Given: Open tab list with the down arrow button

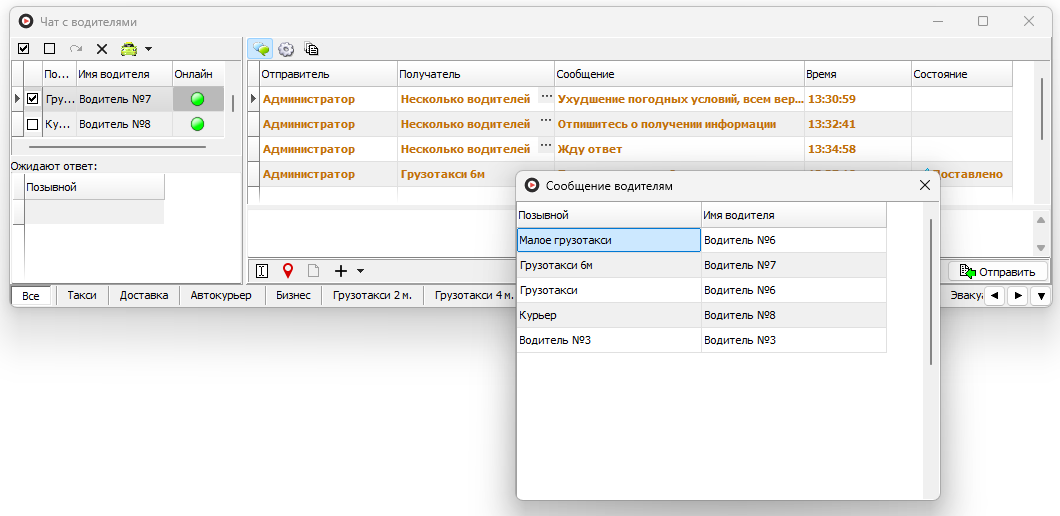Looking at the screenshot, I should coord(1041,296).
